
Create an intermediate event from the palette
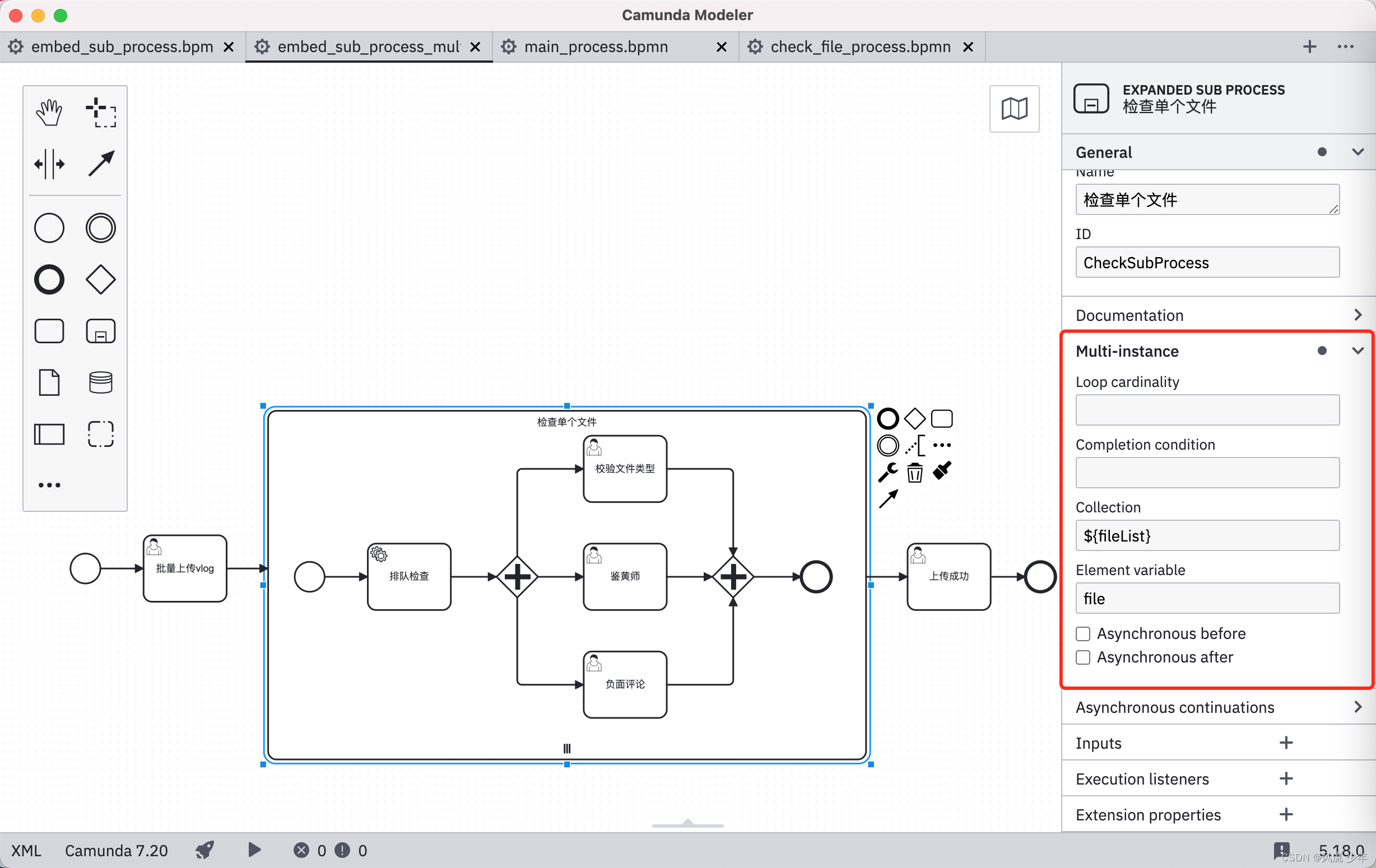point(101,228)
